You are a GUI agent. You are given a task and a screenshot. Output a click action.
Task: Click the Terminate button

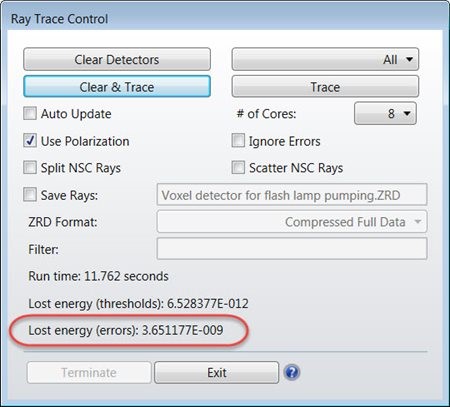coord(89,372)
